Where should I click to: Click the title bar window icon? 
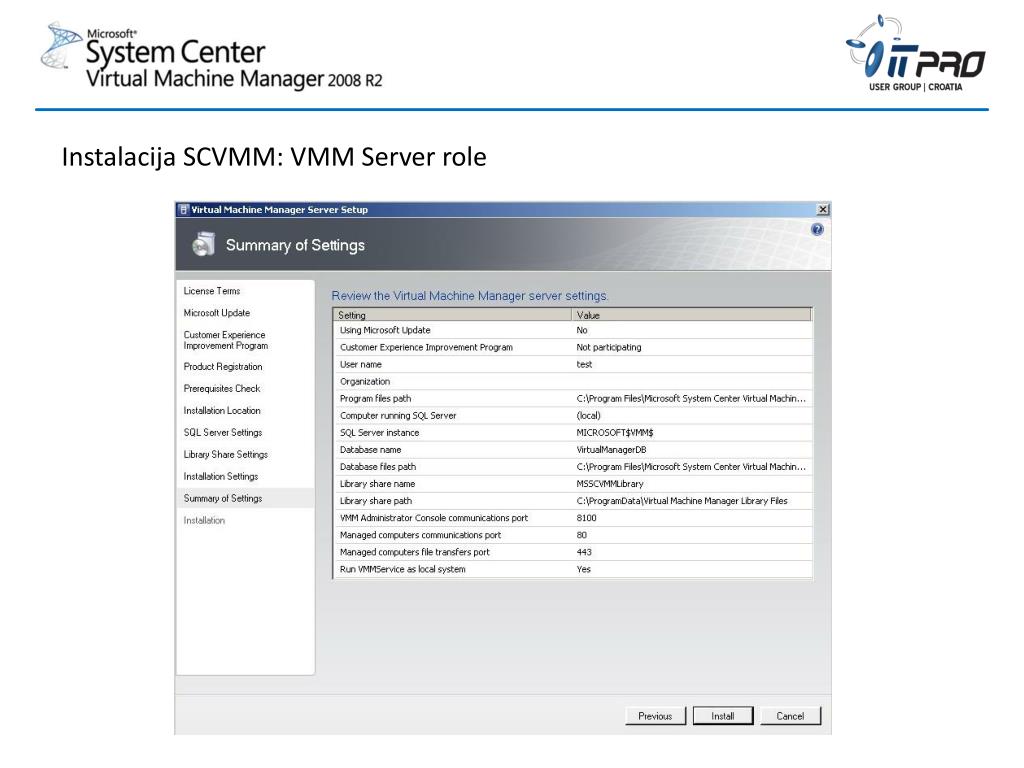coord(184,210)
